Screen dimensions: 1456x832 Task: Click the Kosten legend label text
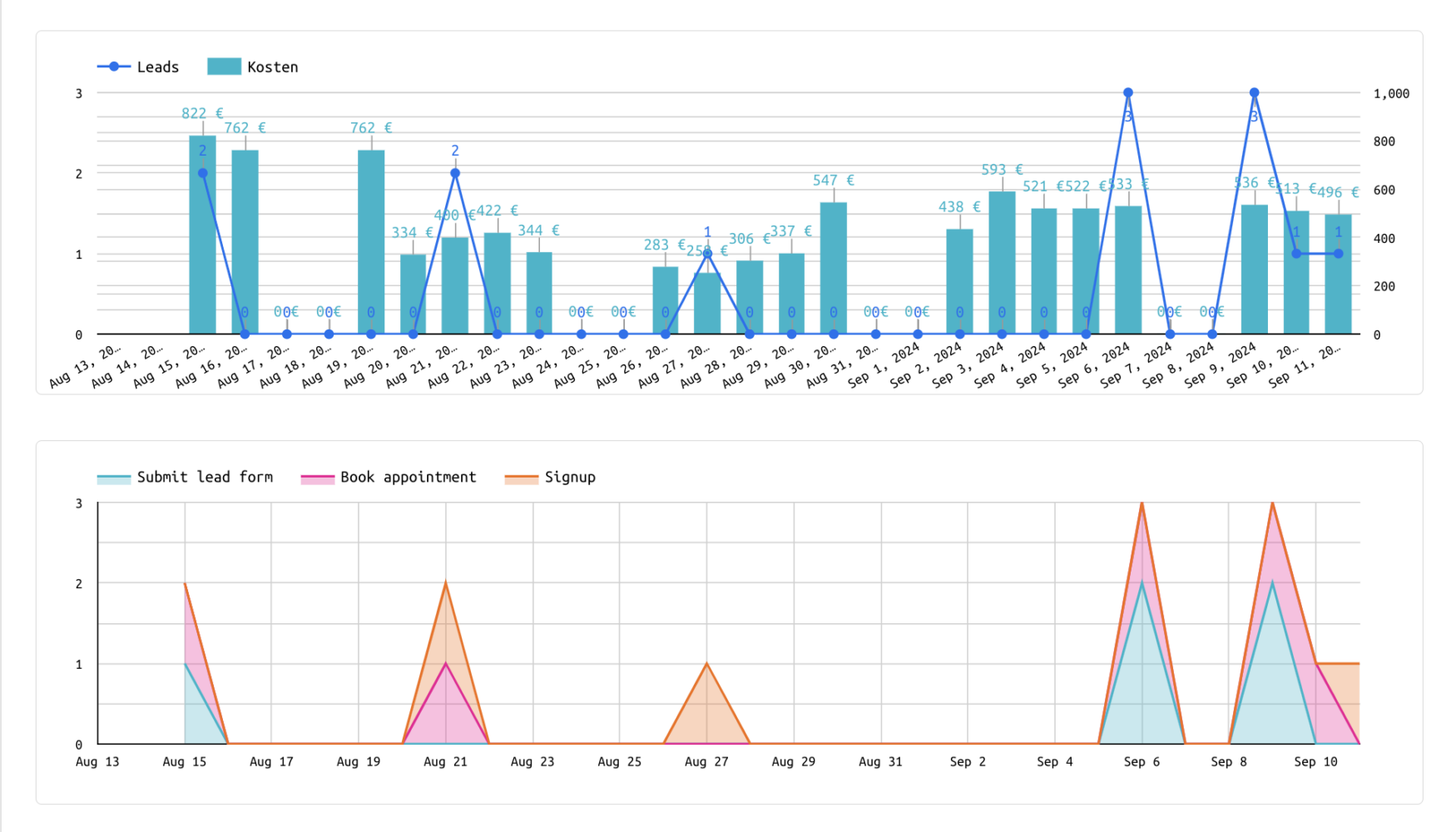tap(272, 67)
